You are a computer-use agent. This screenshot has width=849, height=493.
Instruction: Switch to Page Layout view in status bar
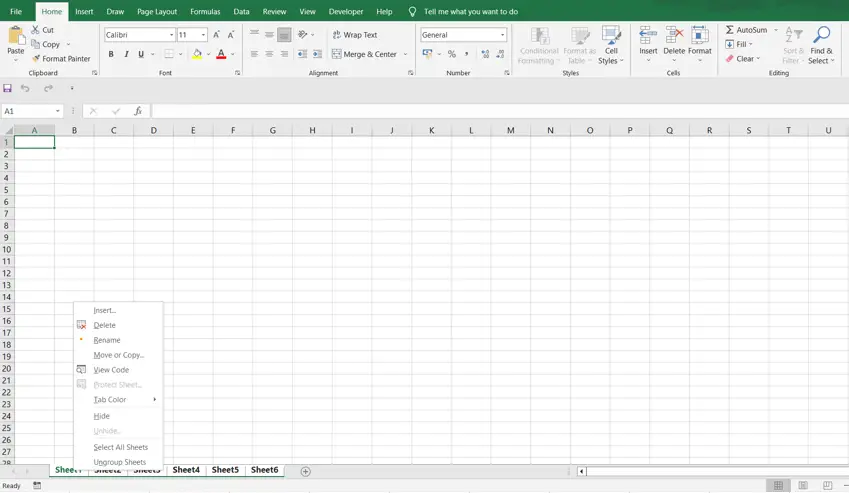click(x=803, y=485)
